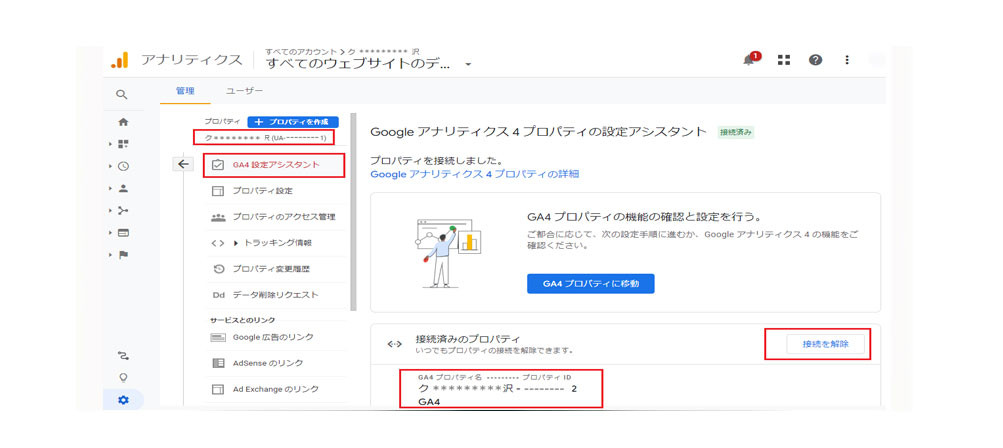Click the Google 広告のリンク icon
Screen dimensions: 1003x448
point(217,337)
